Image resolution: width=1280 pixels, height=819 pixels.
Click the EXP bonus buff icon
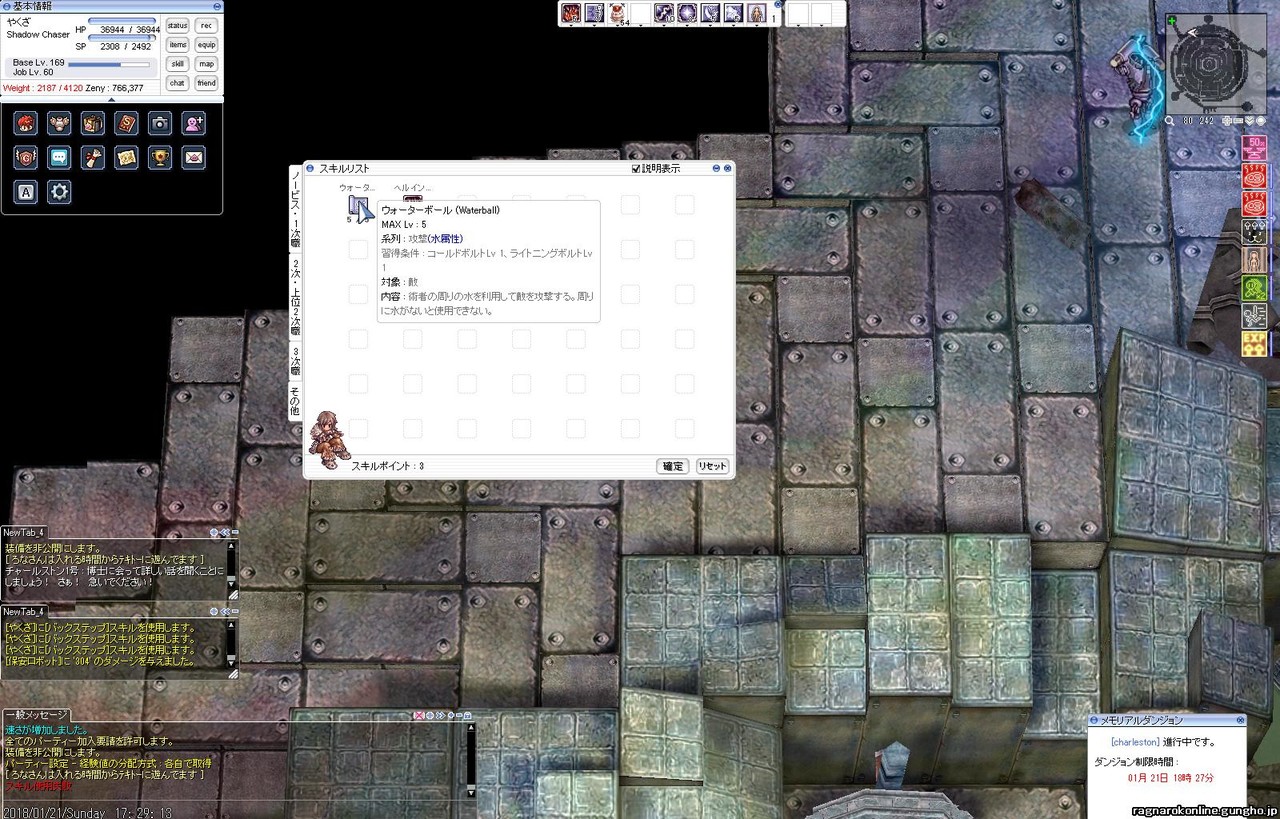(1254, 345)
